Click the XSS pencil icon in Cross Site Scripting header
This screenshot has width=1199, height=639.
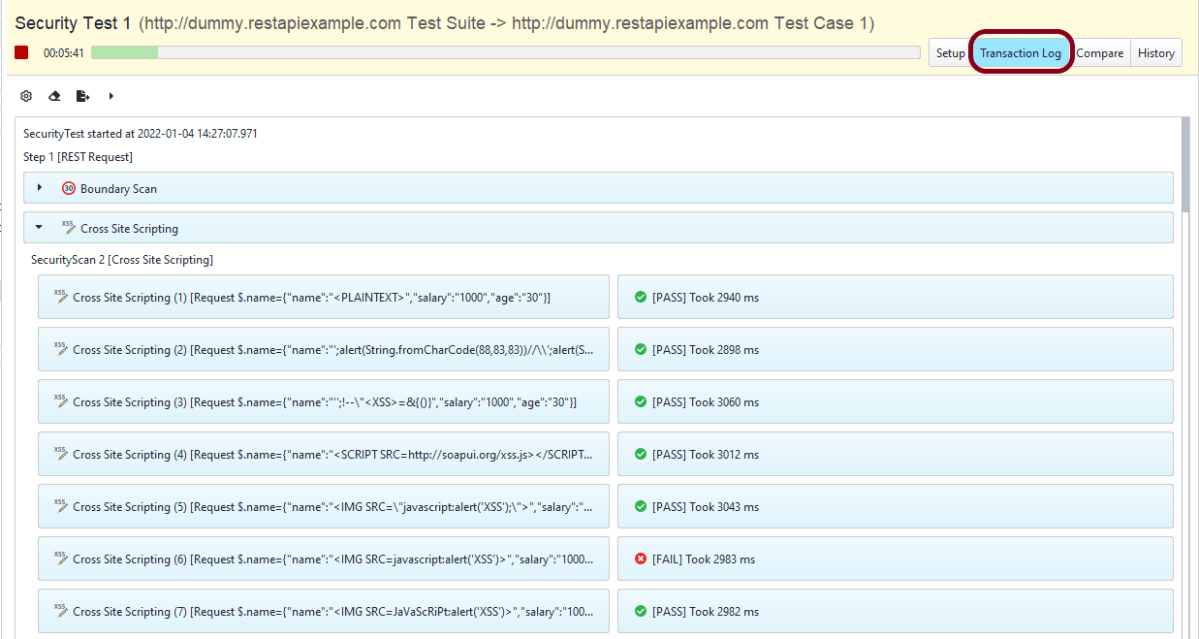click(x=68, y=228)
